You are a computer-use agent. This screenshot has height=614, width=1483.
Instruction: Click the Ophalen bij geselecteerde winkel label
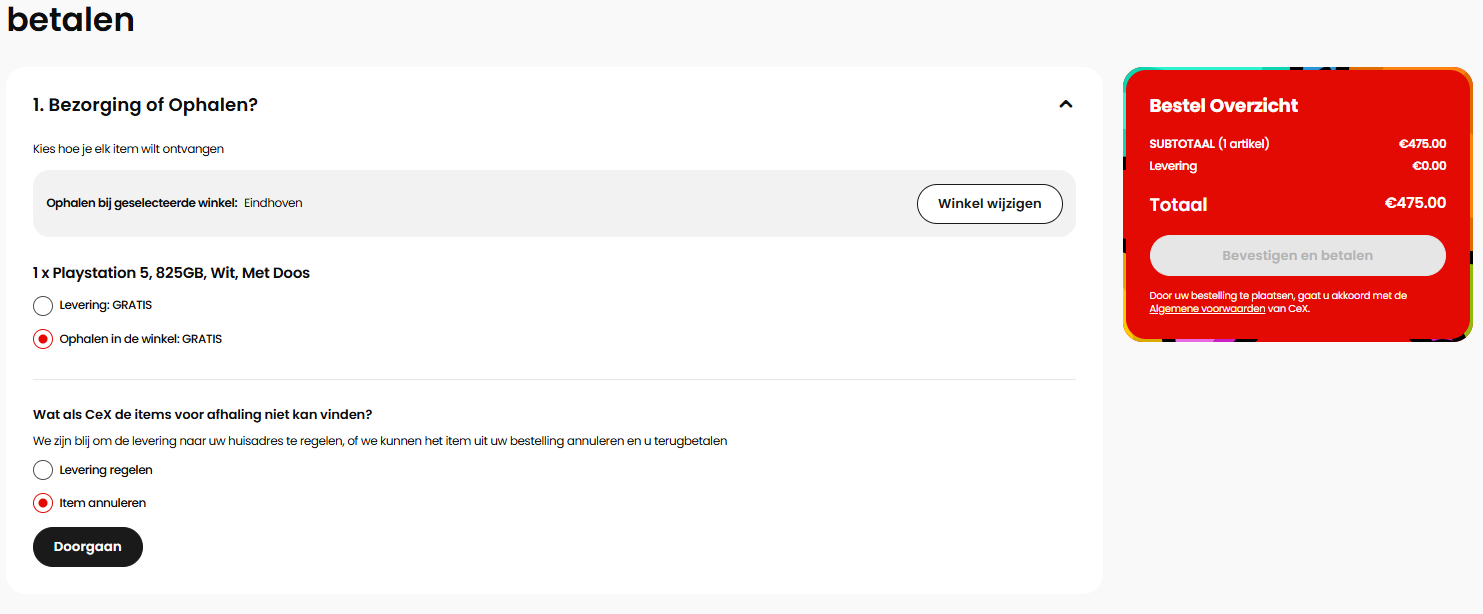click(142, 203)
